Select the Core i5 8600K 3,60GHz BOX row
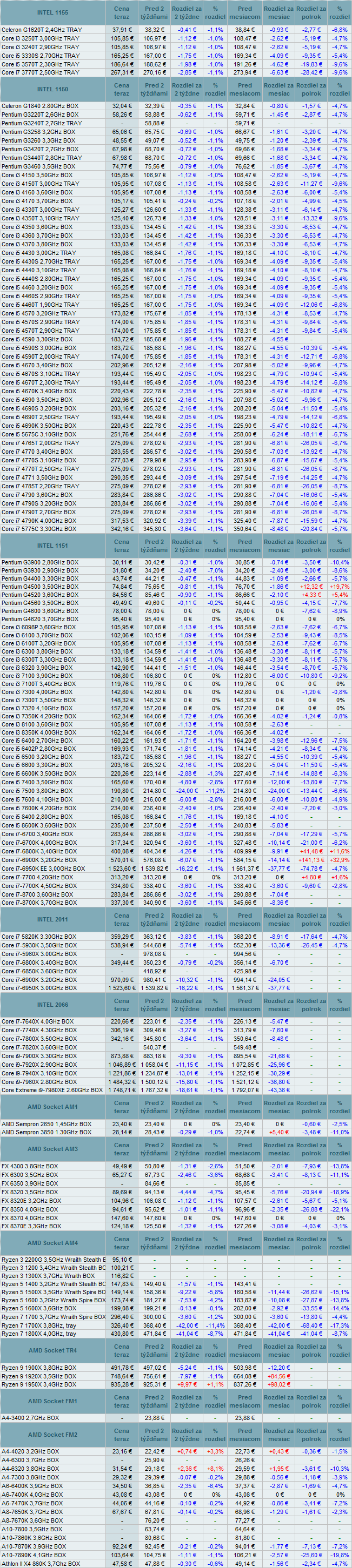This screenshot has width=352, height=1568. click(176, 825)
